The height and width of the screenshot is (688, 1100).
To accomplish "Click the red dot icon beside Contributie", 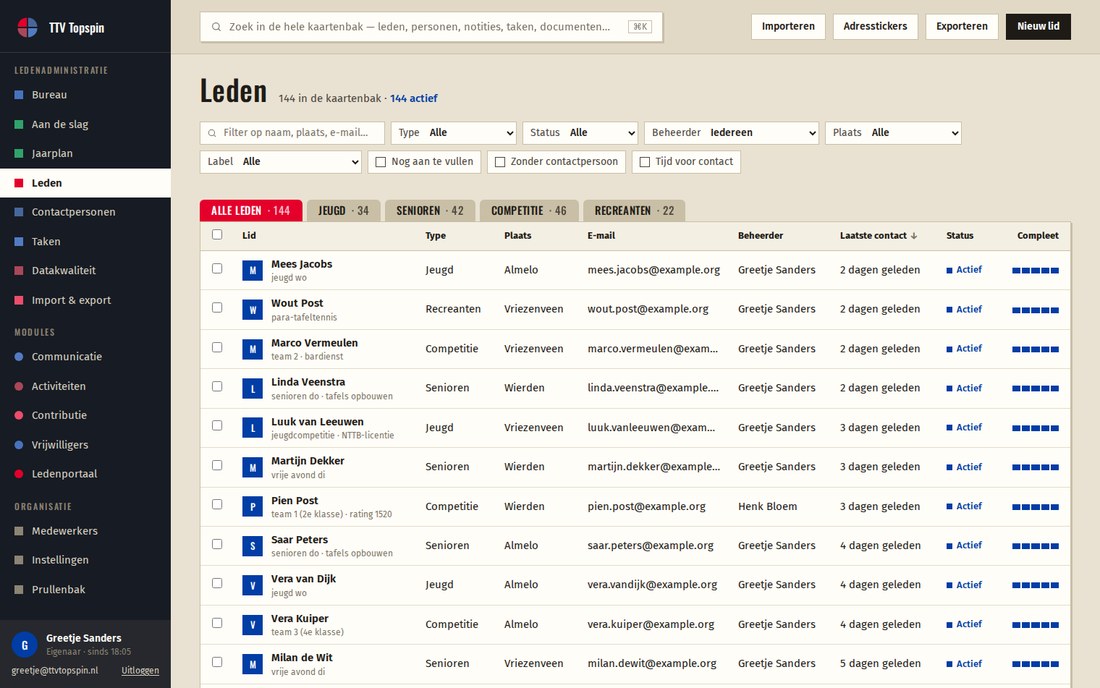I will (x=19, y=415).
